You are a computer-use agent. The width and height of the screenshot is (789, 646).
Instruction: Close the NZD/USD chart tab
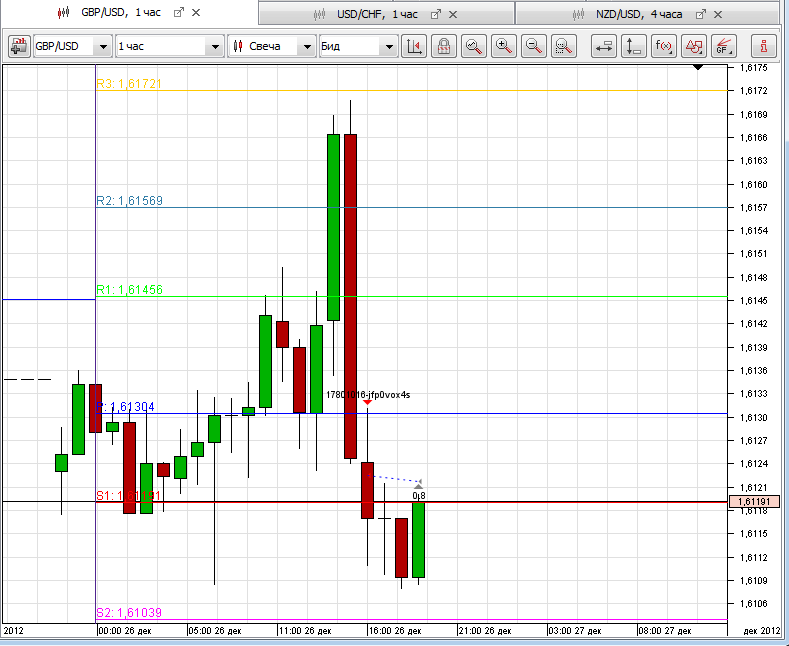coord(718,15)
